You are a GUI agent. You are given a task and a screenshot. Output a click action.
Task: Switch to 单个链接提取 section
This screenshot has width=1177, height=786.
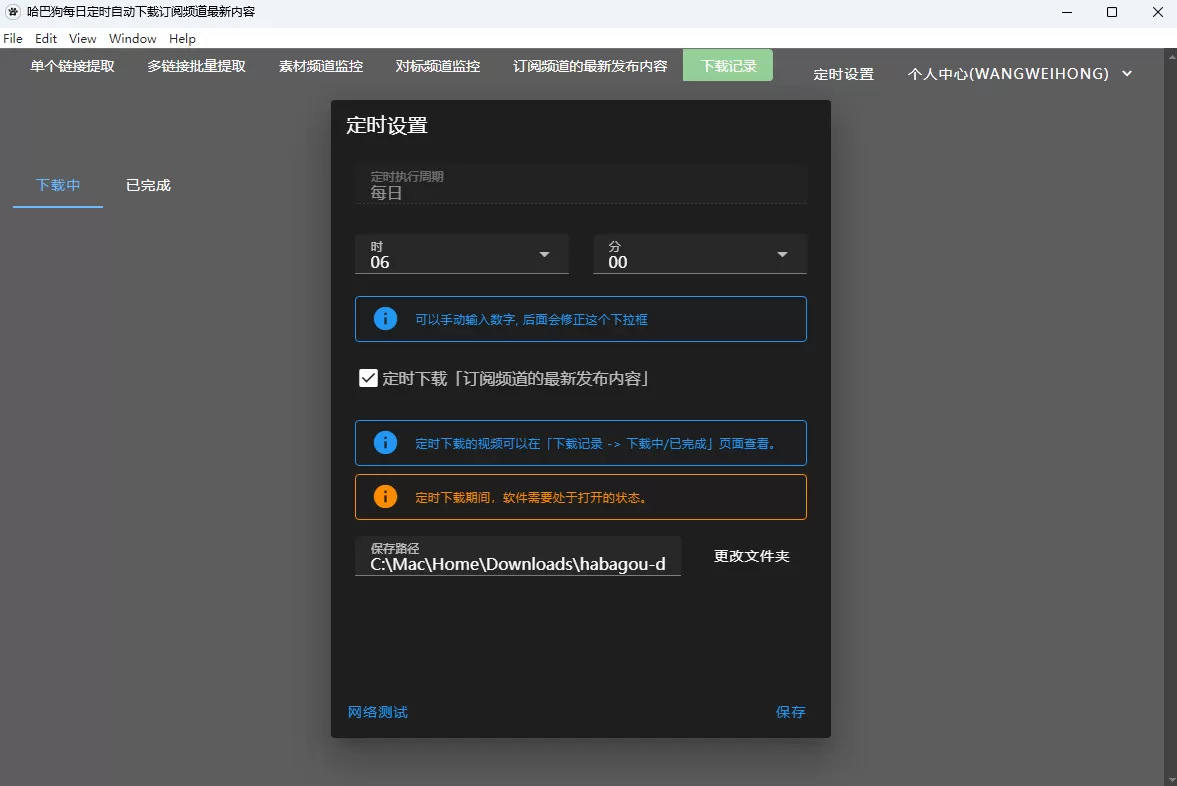coord(71,65)
